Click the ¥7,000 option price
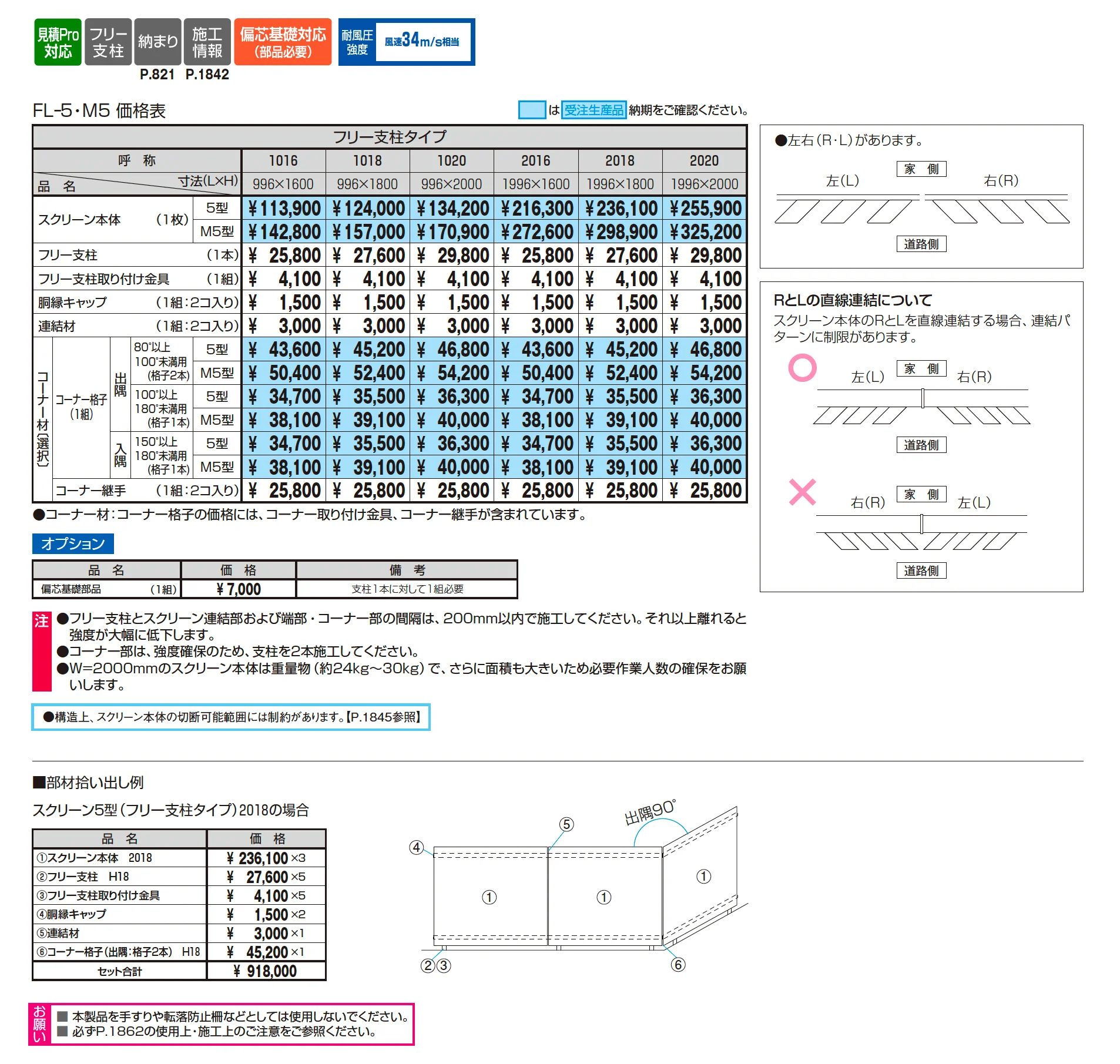The height and width of the screenshot is (1064, 1120). (239, 589)
